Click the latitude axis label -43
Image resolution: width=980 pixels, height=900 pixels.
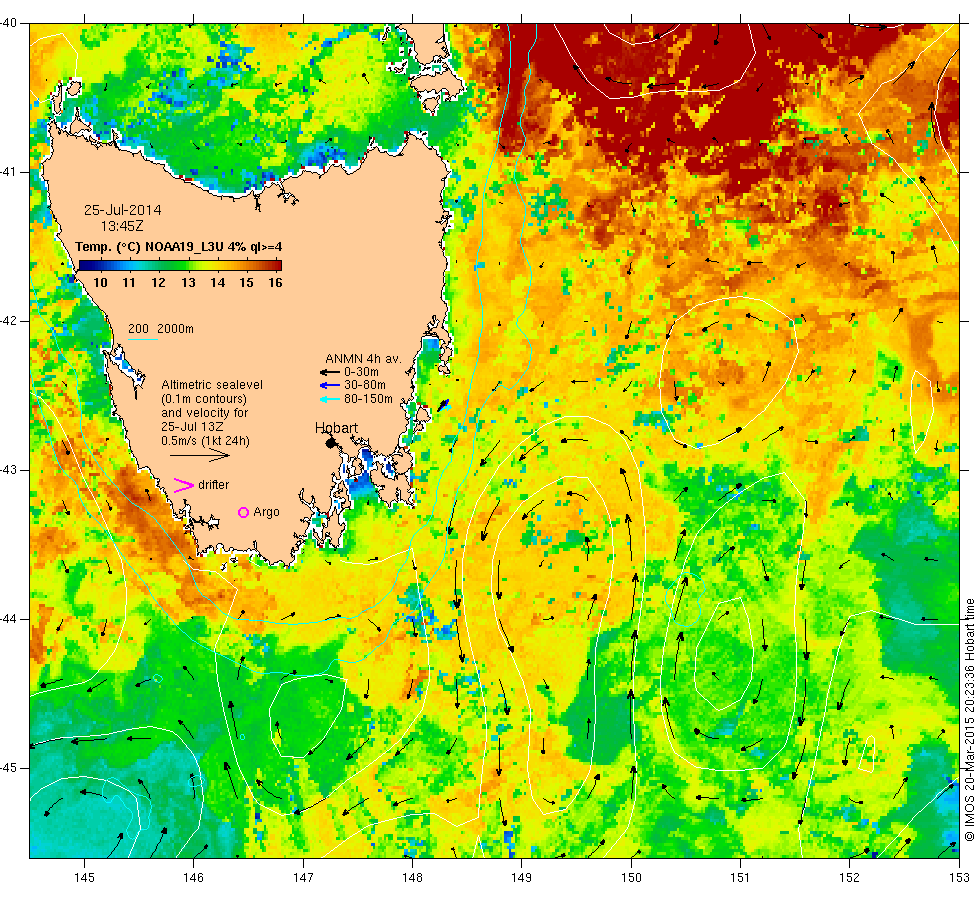click(9, 470)
